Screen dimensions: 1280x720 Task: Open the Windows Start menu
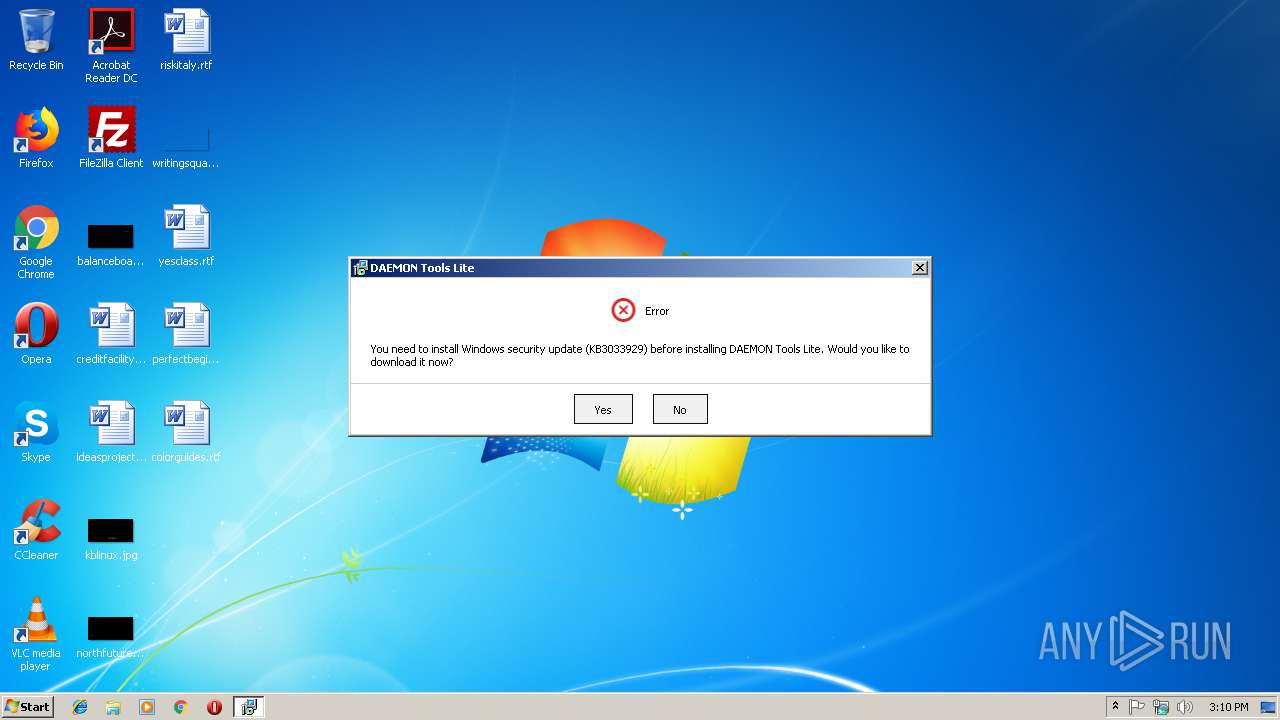coord(27,707)
